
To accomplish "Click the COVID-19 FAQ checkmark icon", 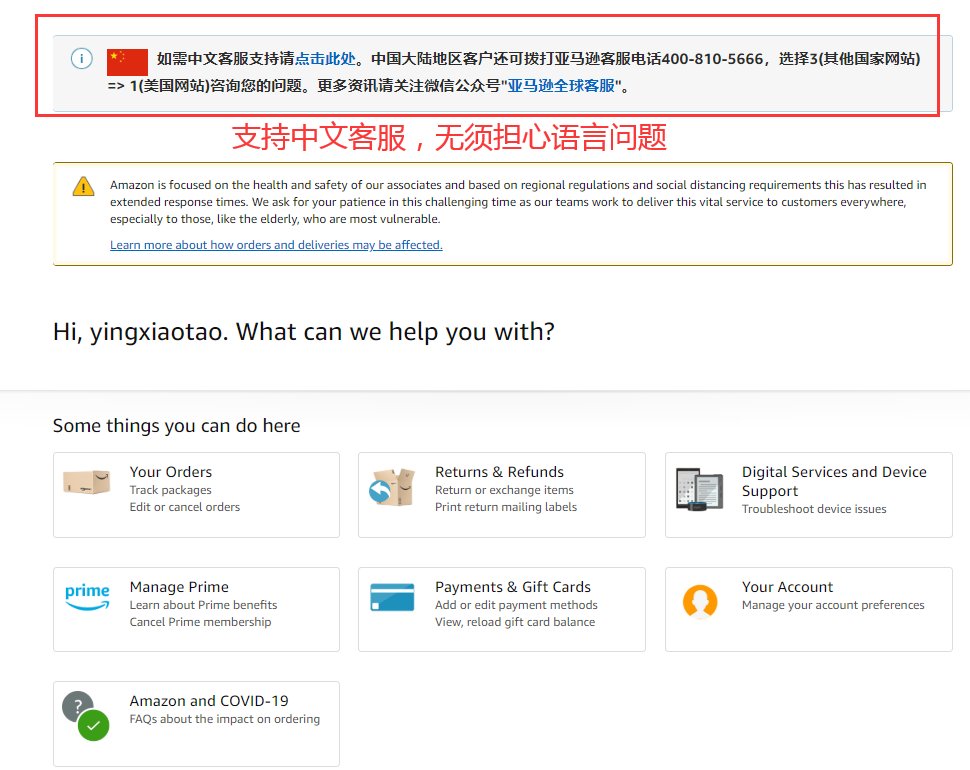I will click(86, 716).
